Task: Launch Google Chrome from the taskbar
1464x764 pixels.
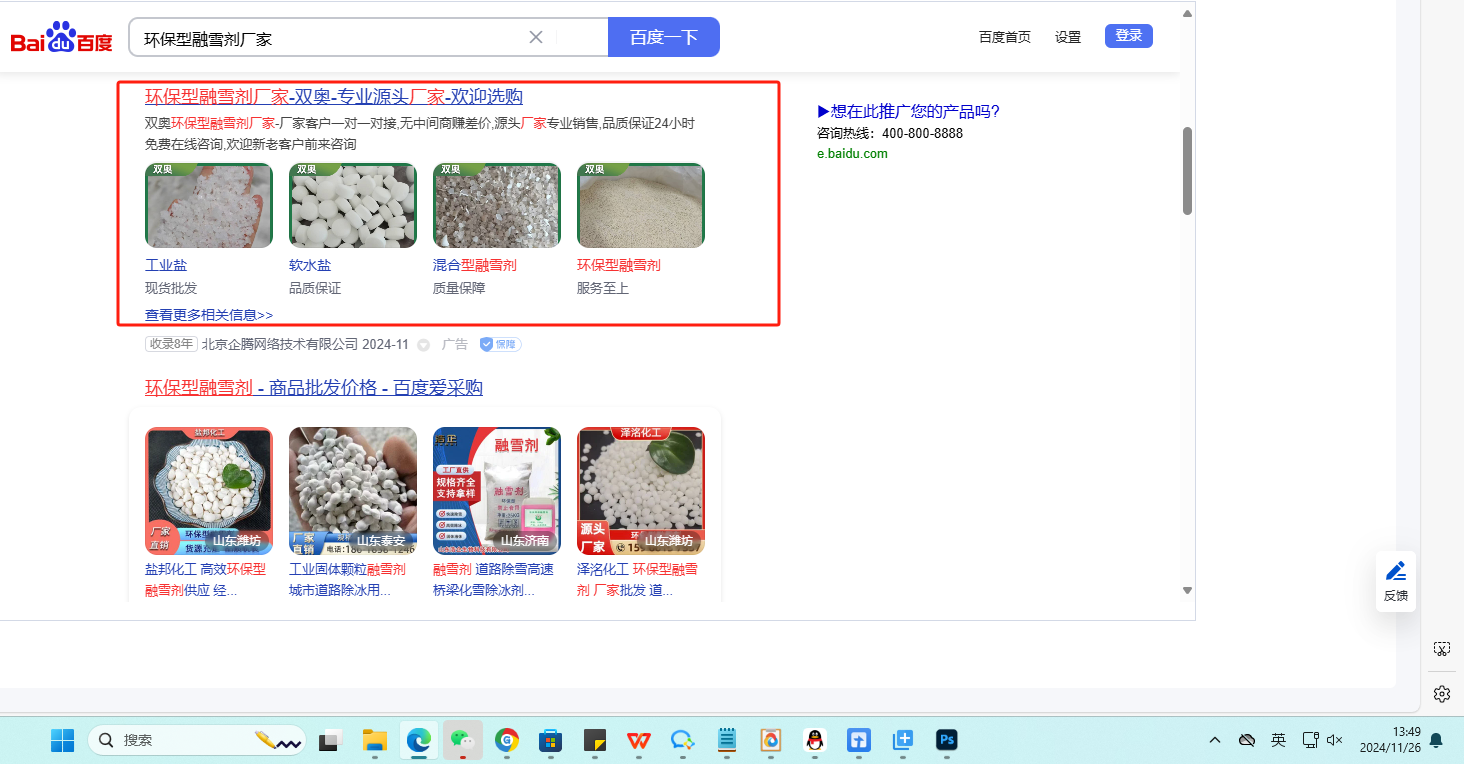Action: pos(507,740)
